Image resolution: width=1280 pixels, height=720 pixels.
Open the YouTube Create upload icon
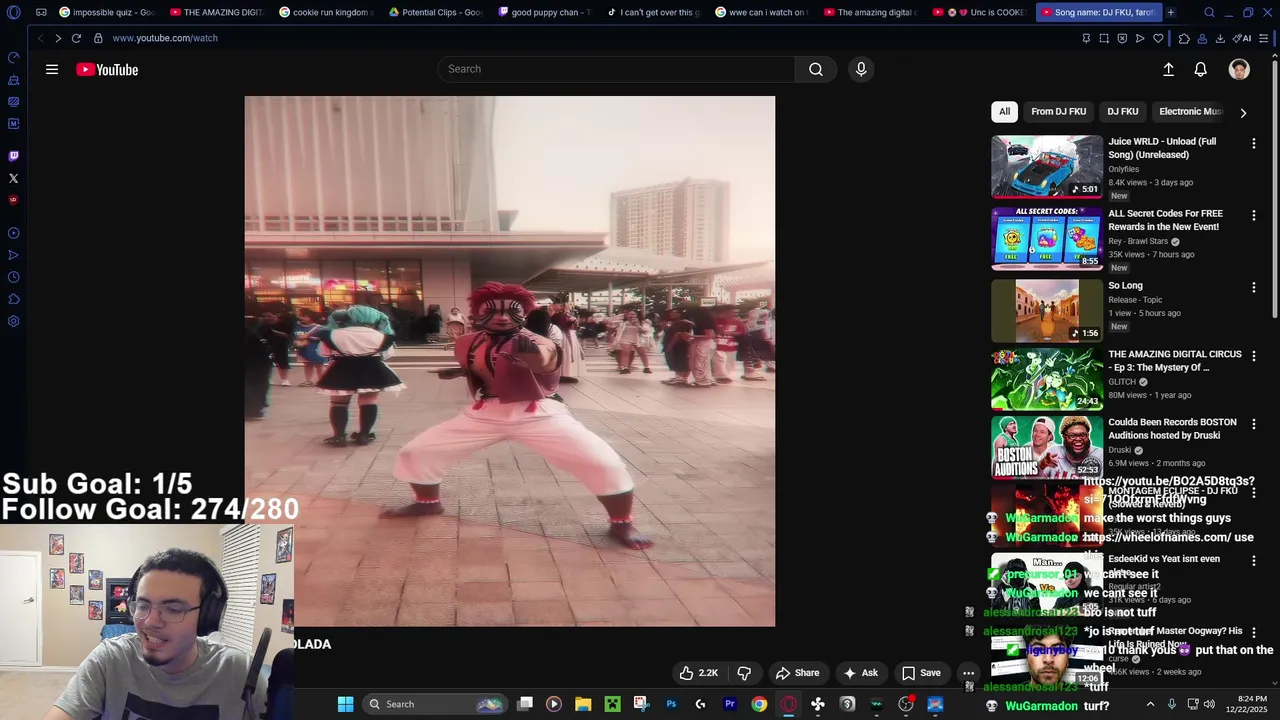click(x=1168, y=69)
